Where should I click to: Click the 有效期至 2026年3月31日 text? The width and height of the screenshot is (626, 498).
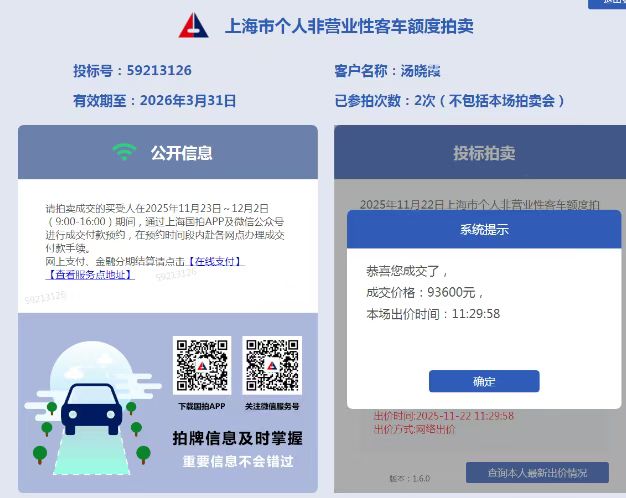point(155,100)
